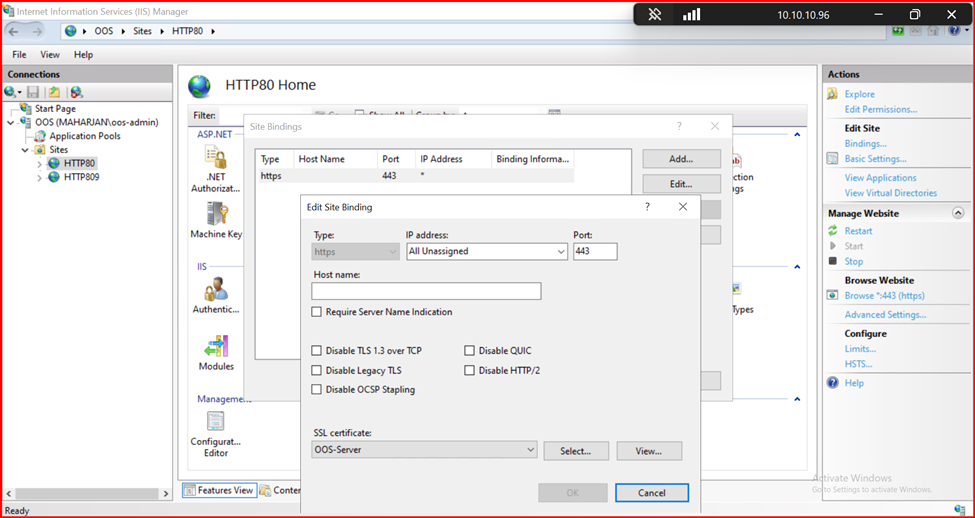The image size is (975, 518).
Task: Click the Select... certificate button
Action: tap(575, 451)
